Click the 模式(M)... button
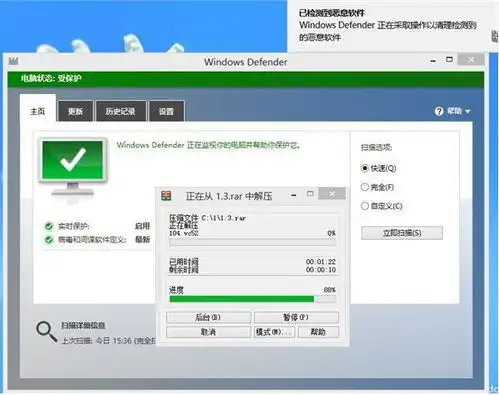 tap(274, 332)
